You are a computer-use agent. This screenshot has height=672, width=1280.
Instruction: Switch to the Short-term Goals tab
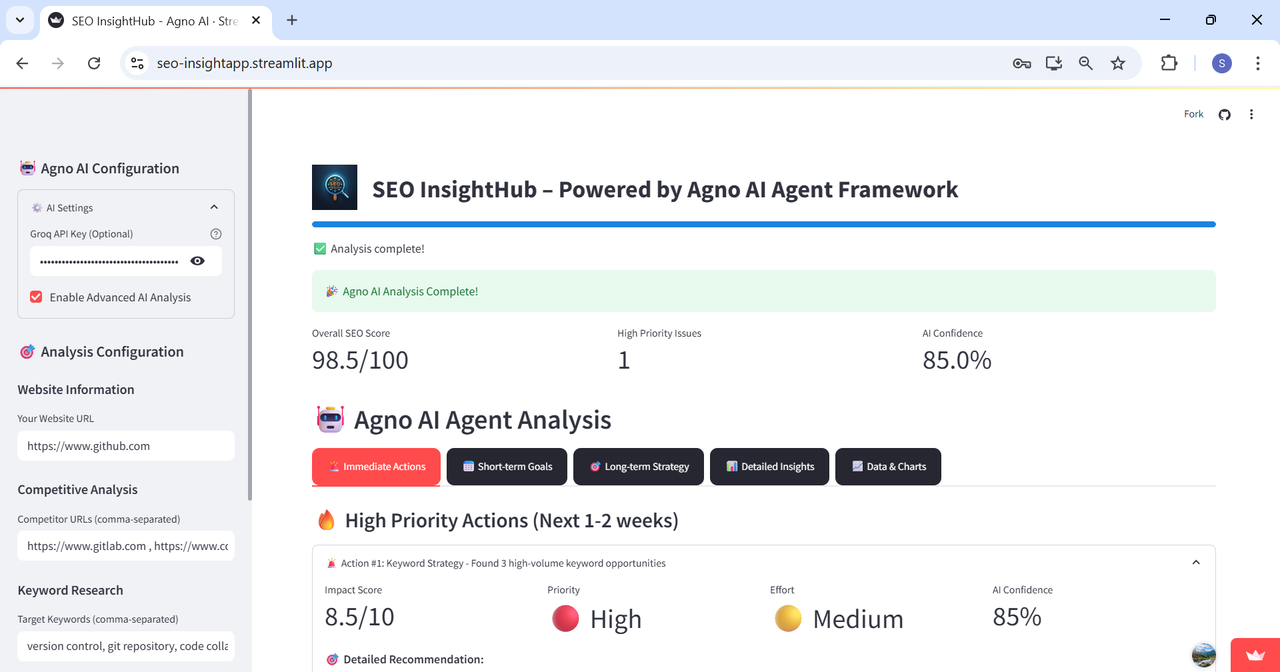point(507,467)
